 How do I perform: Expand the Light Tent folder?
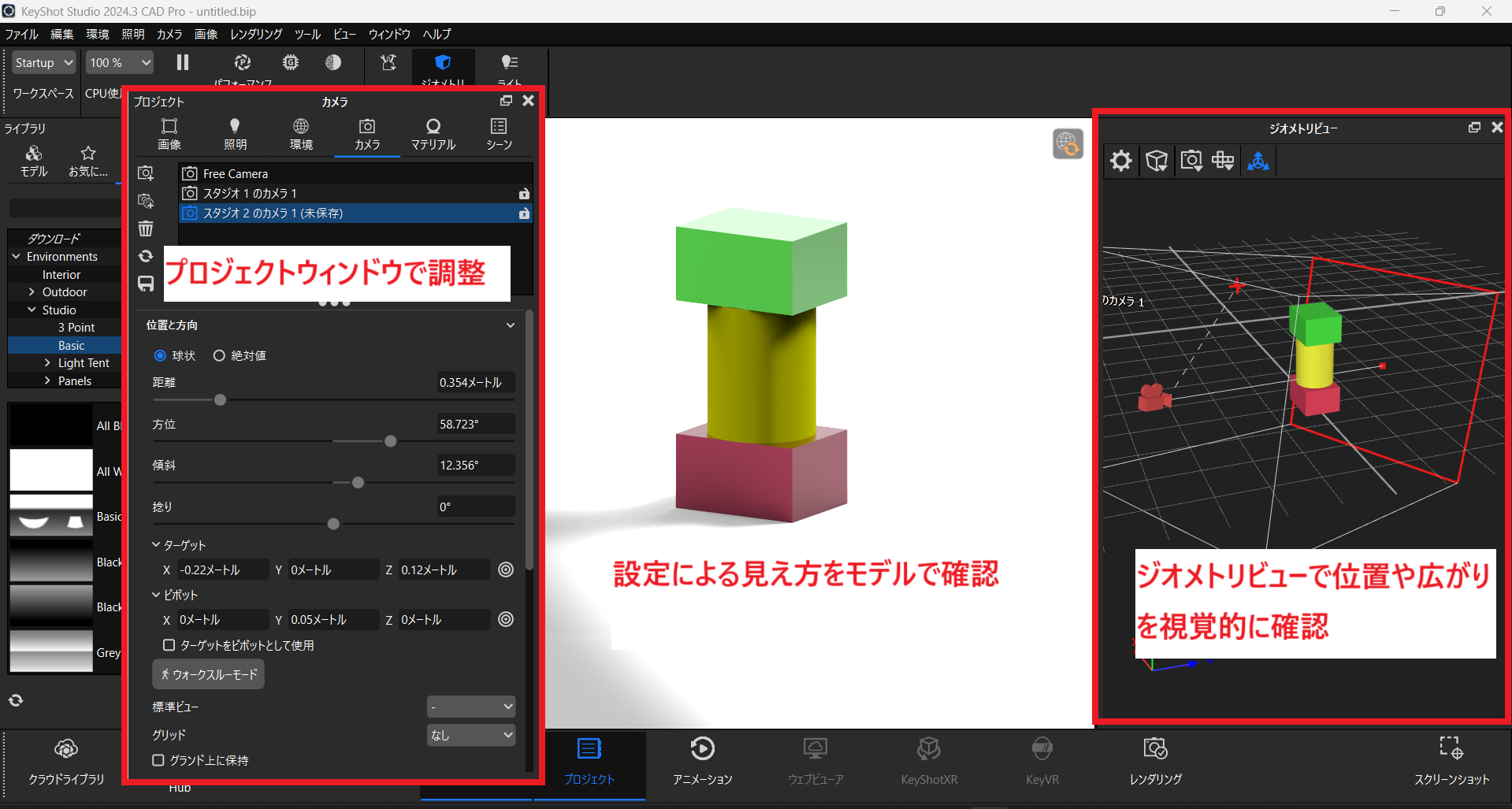(47, 363)
